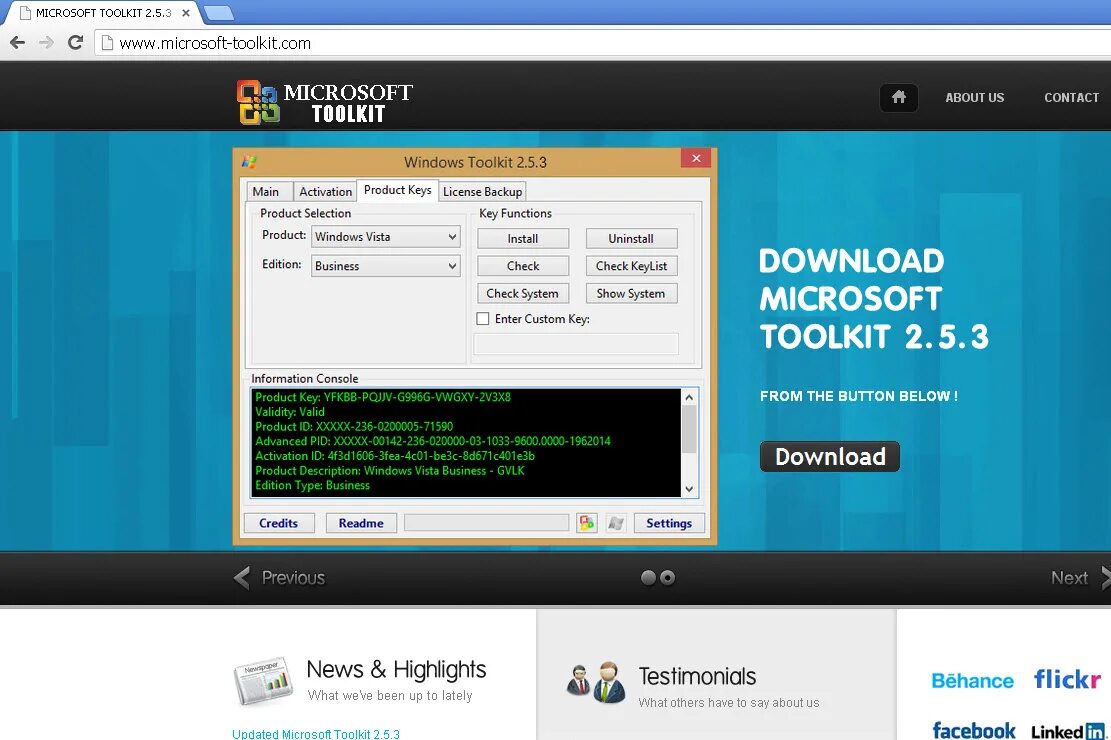
Task: Click the big Download button
Action: coord(830,456)
